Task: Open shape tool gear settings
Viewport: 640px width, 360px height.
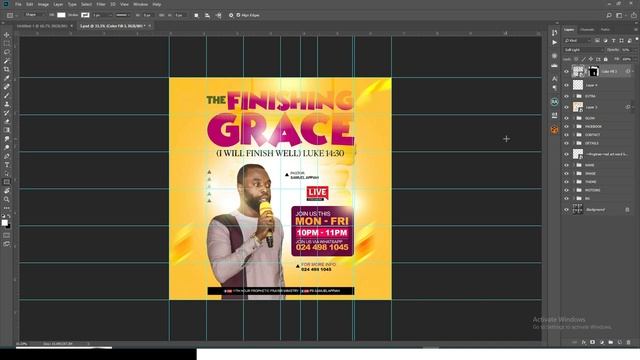Action: click(231, 15)
